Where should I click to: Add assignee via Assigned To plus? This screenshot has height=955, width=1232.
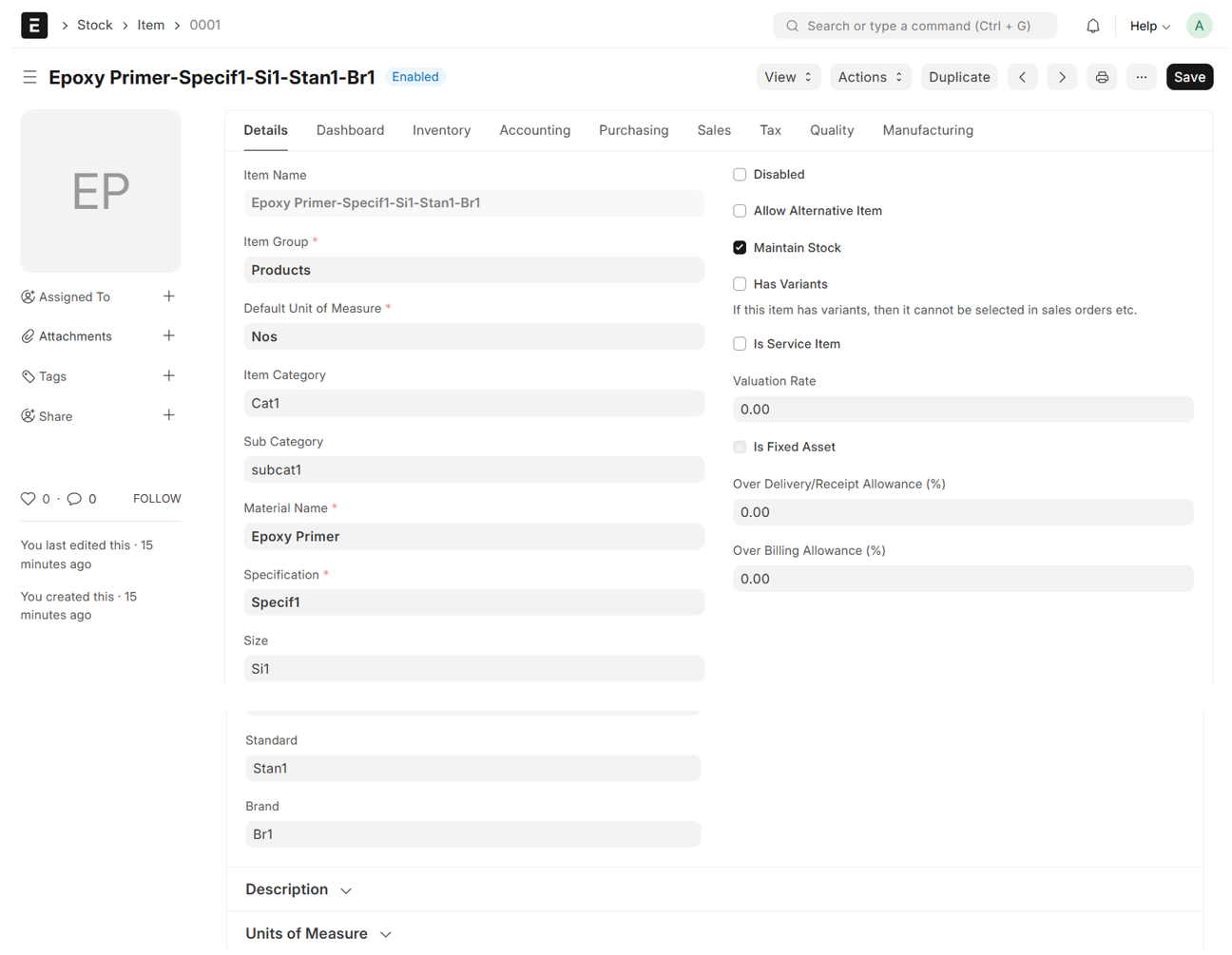[x=168, y=296]
